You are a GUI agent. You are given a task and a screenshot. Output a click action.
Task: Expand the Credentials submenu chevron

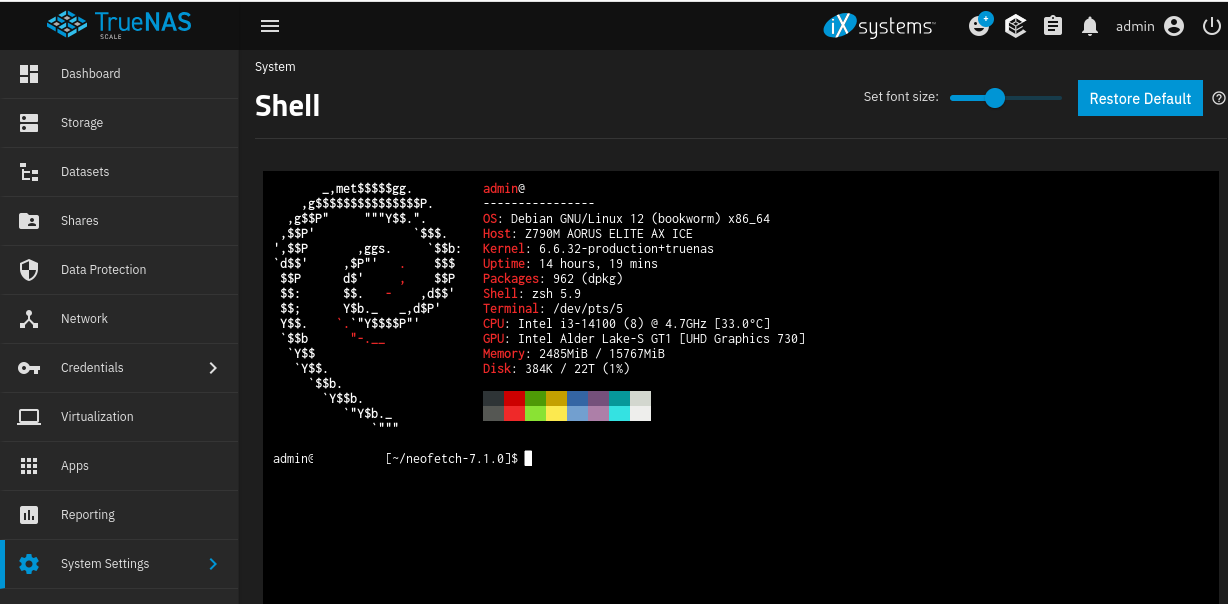213,367
